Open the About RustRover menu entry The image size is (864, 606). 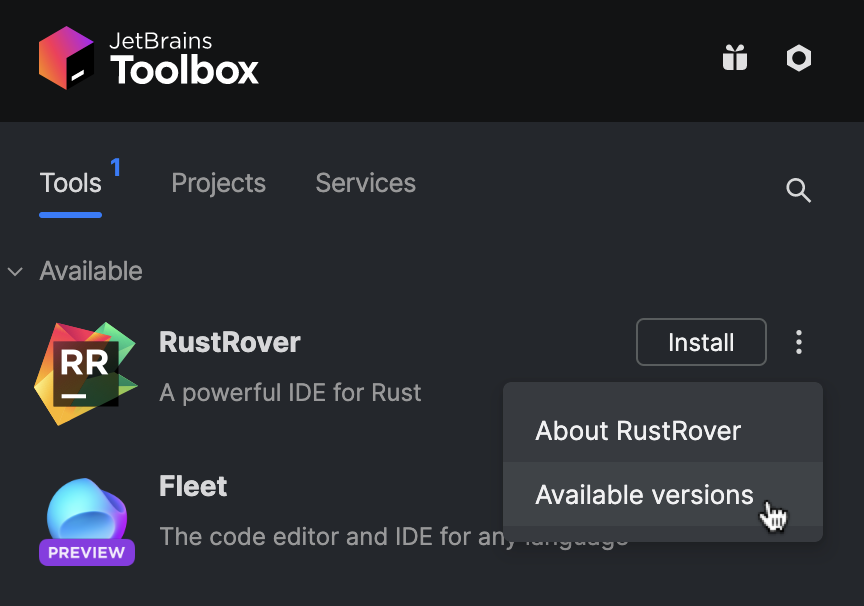point(639,430)
